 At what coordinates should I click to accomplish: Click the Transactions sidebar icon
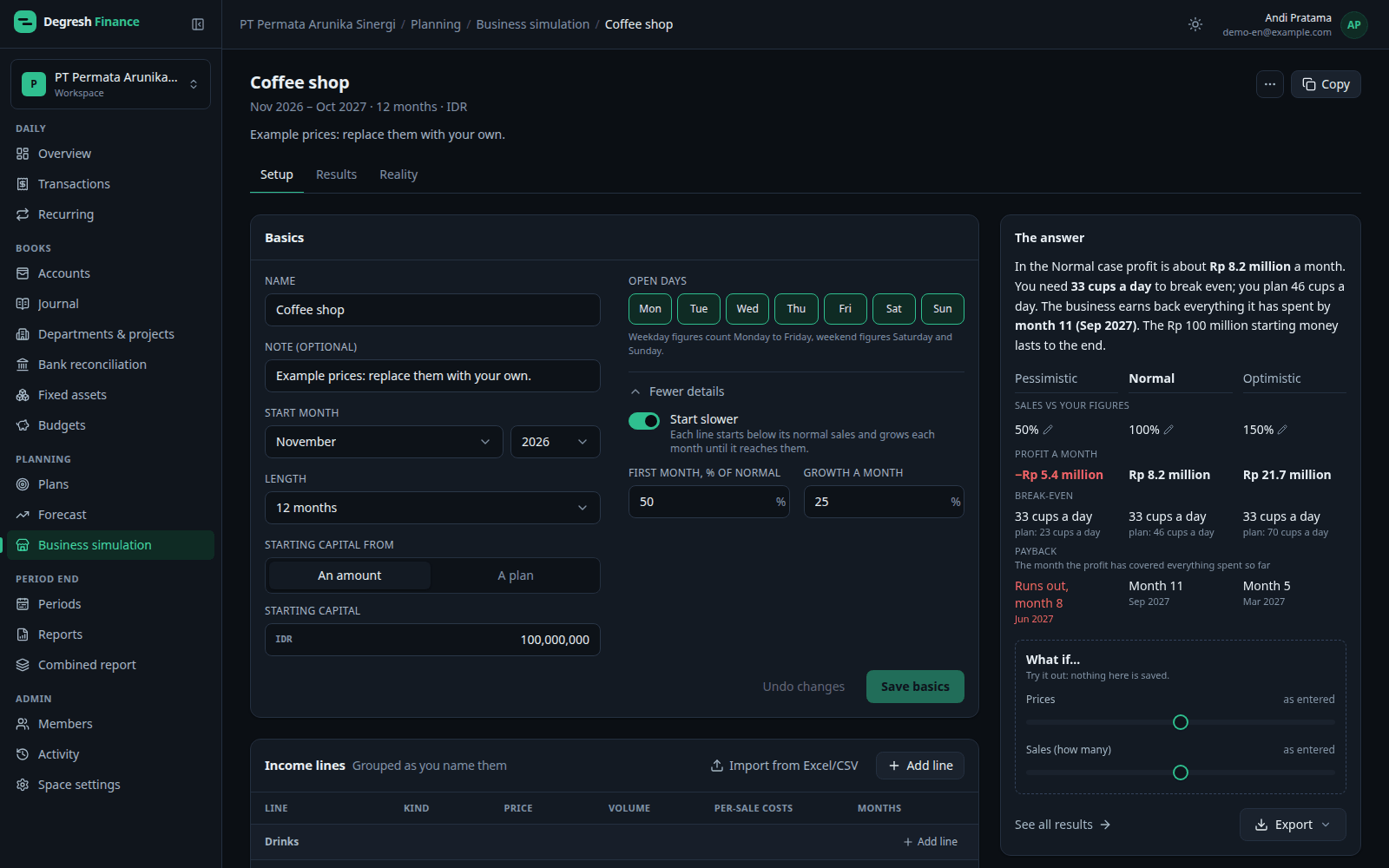23,184
